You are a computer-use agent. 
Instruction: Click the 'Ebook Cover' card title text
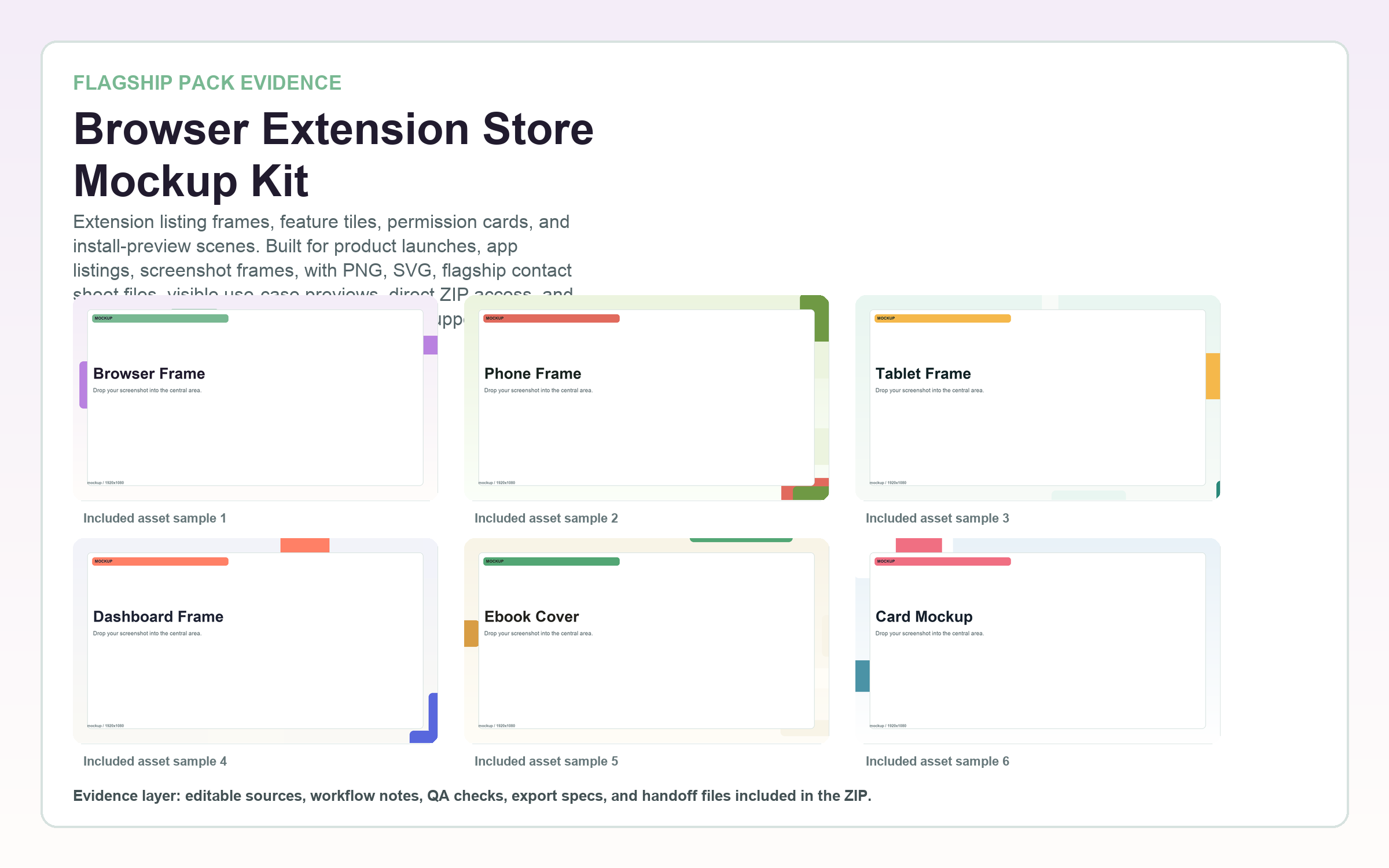(531, 617)
